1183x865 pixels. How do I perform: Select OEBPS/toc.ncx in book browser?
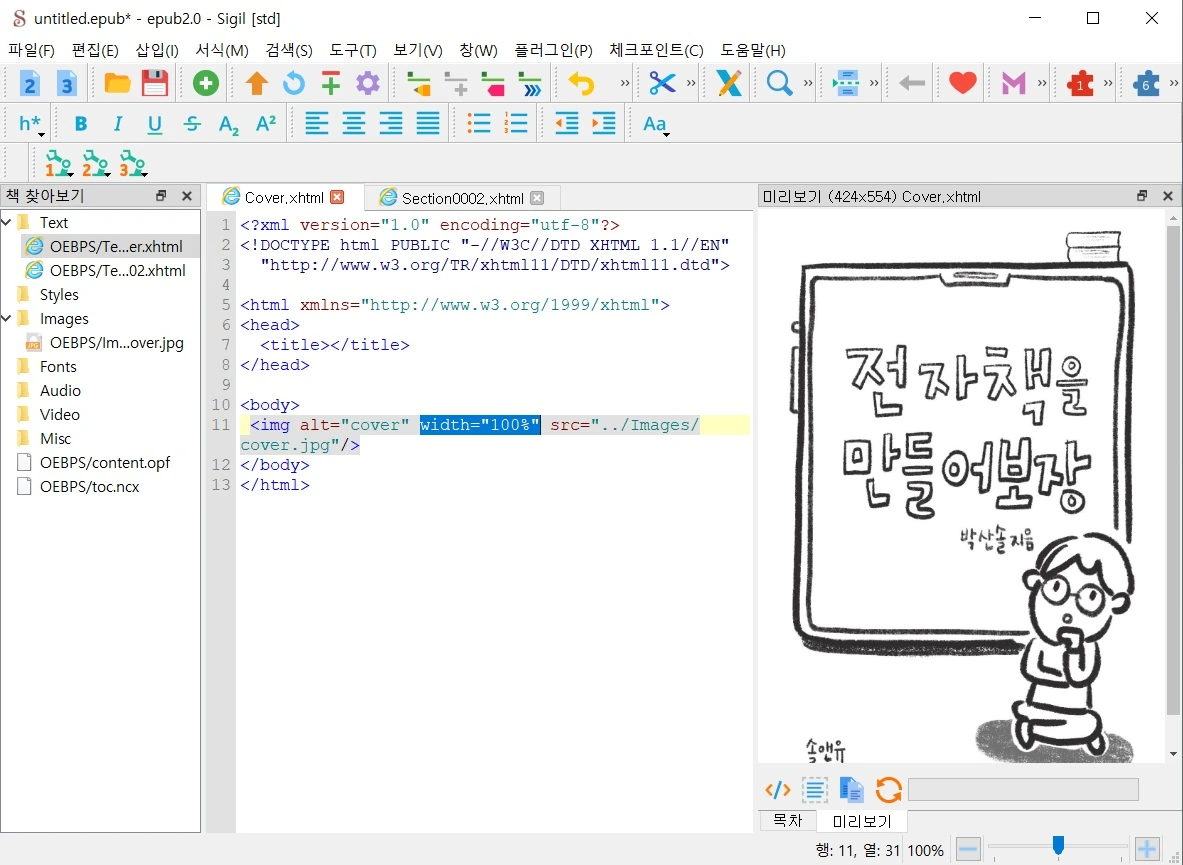89,486
